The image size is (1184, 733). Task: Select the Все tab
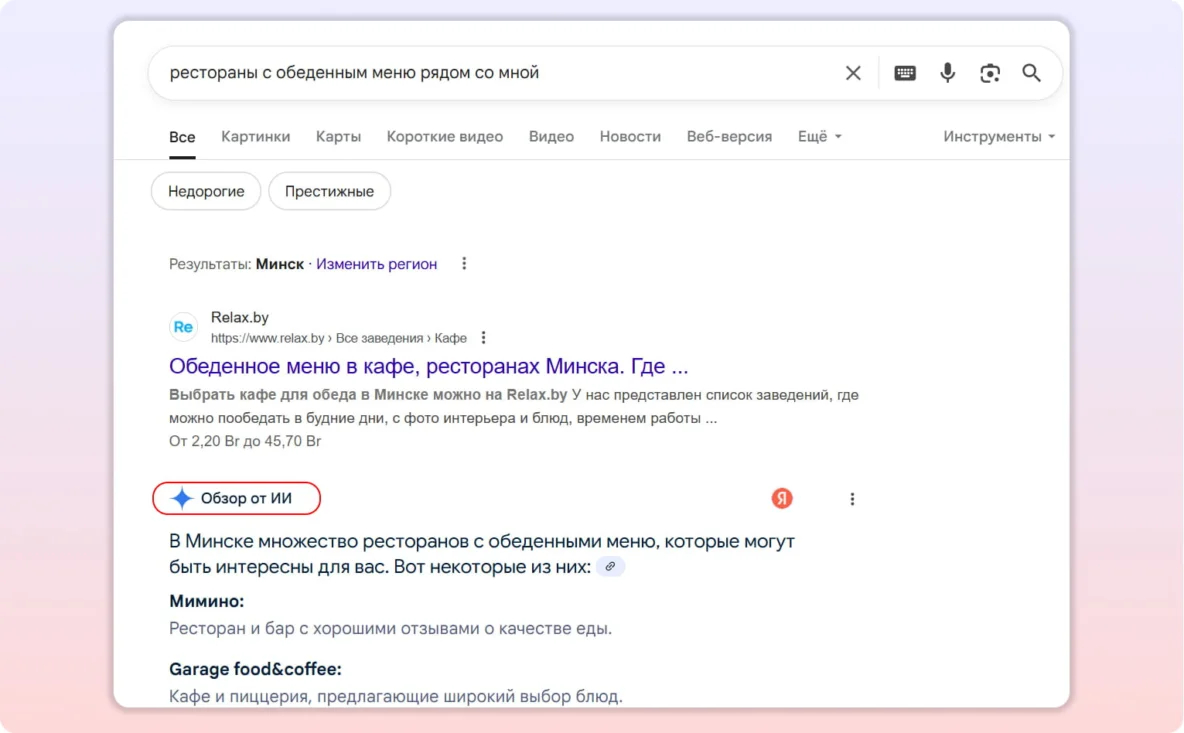[x=182, y=137]
